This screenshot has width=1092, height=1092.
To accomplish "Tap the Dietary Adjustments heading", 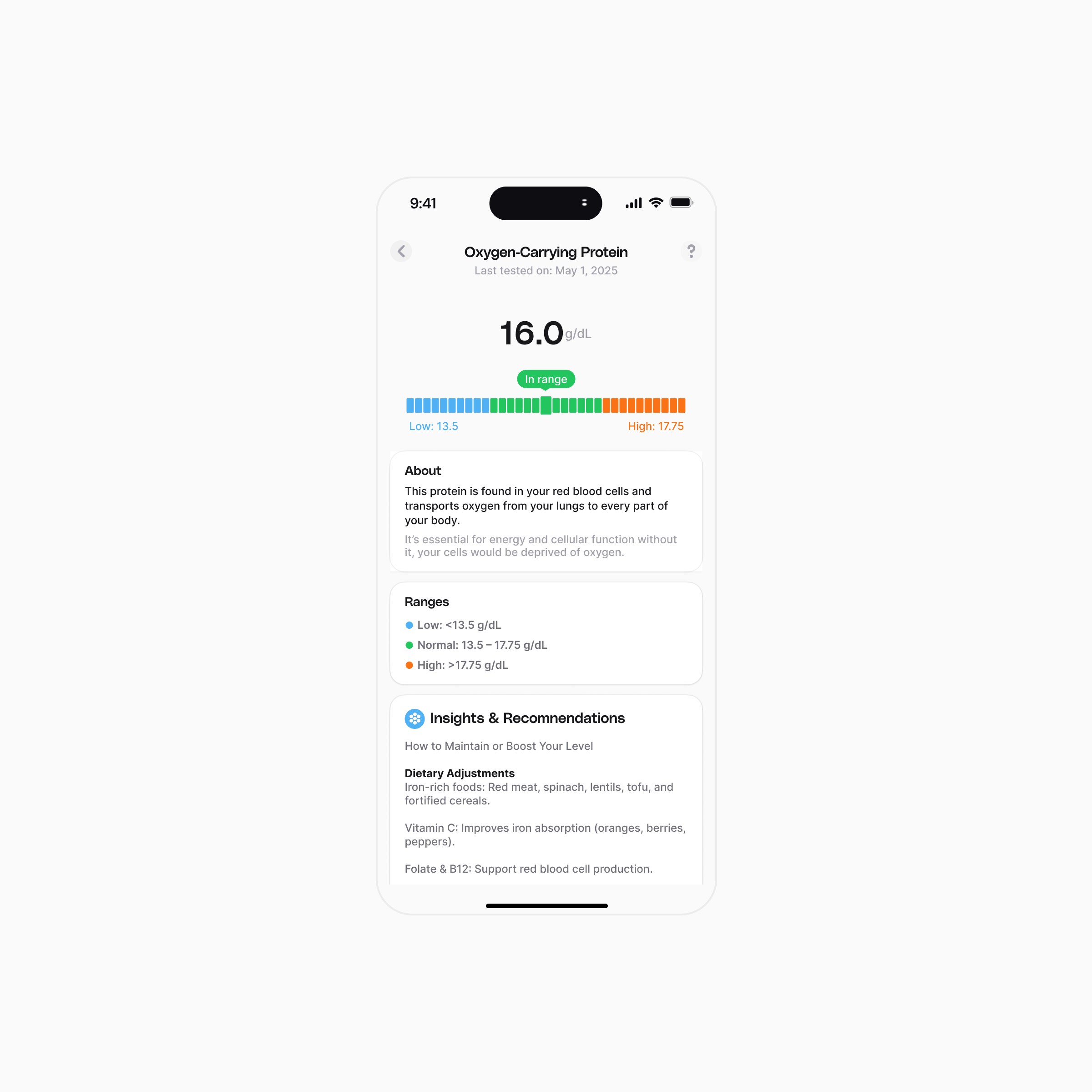I will pos(460,773).
